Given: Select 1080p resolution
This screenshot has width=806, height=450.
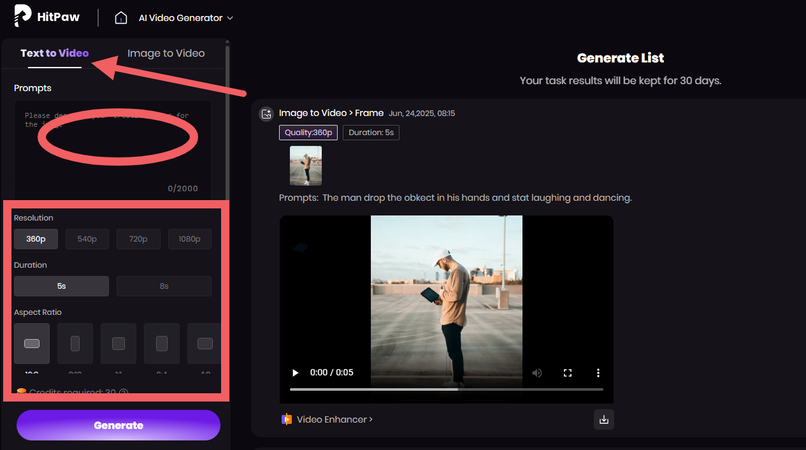Looking at the screenshot, I should click(190, 239).
